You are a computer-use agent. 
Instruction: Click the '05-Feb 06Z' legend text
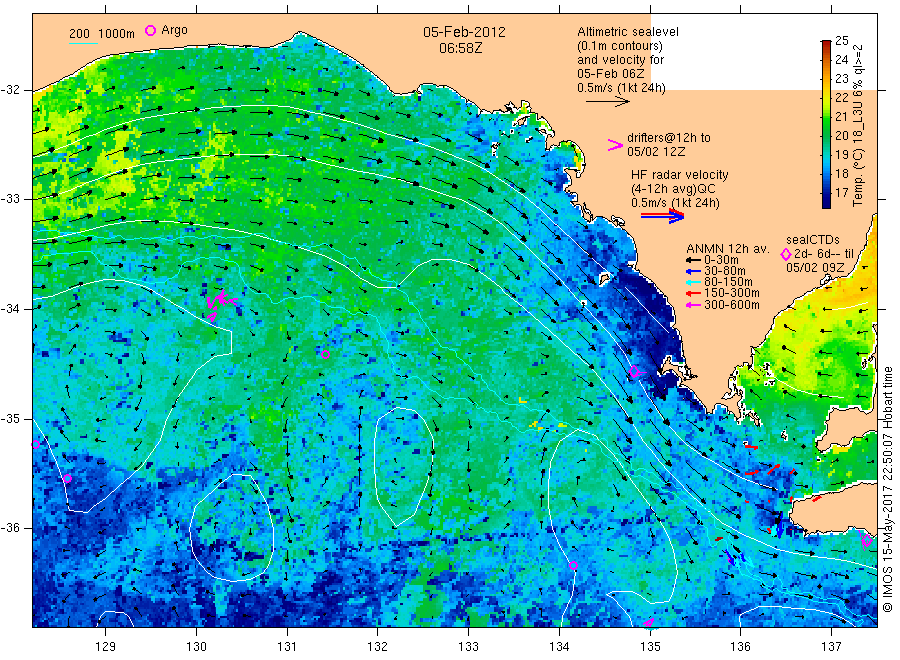tap(611, 74)
